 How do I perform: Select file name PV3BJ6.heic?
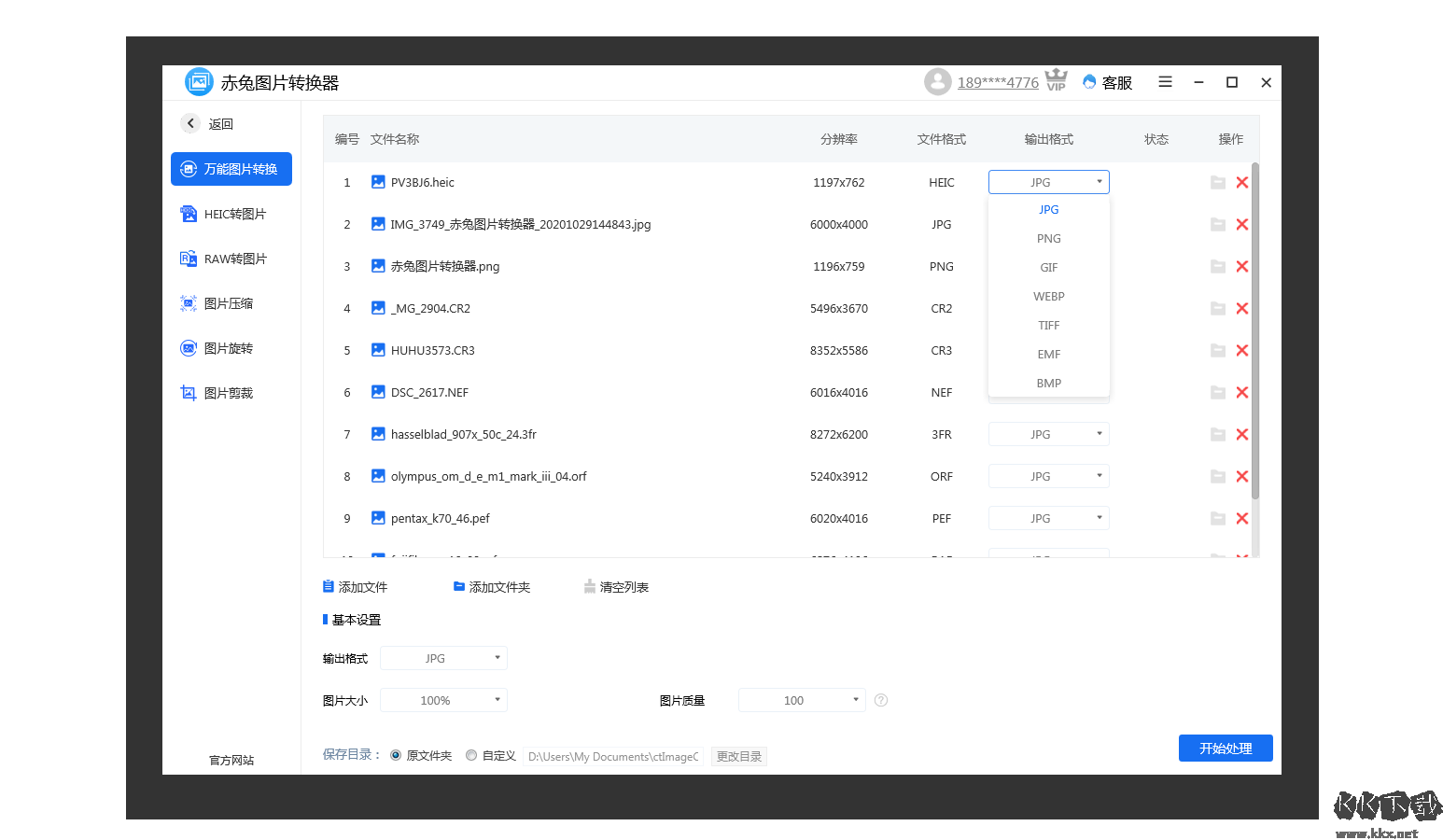[x=423, y=182]
